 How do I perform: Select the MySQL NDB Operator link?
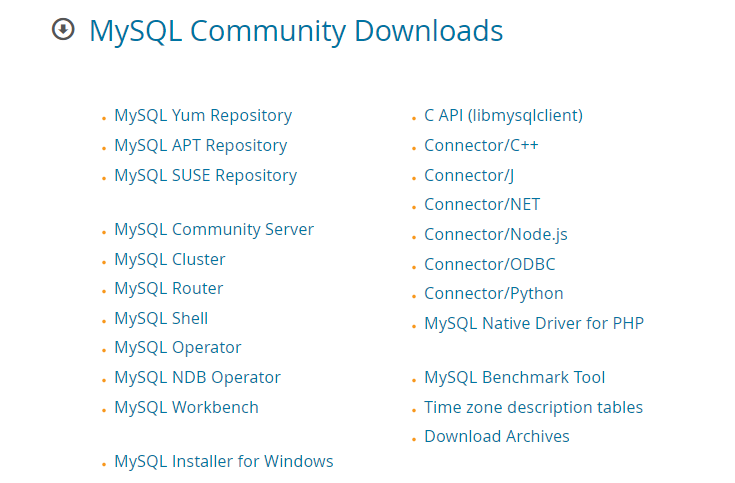(197, 377)
